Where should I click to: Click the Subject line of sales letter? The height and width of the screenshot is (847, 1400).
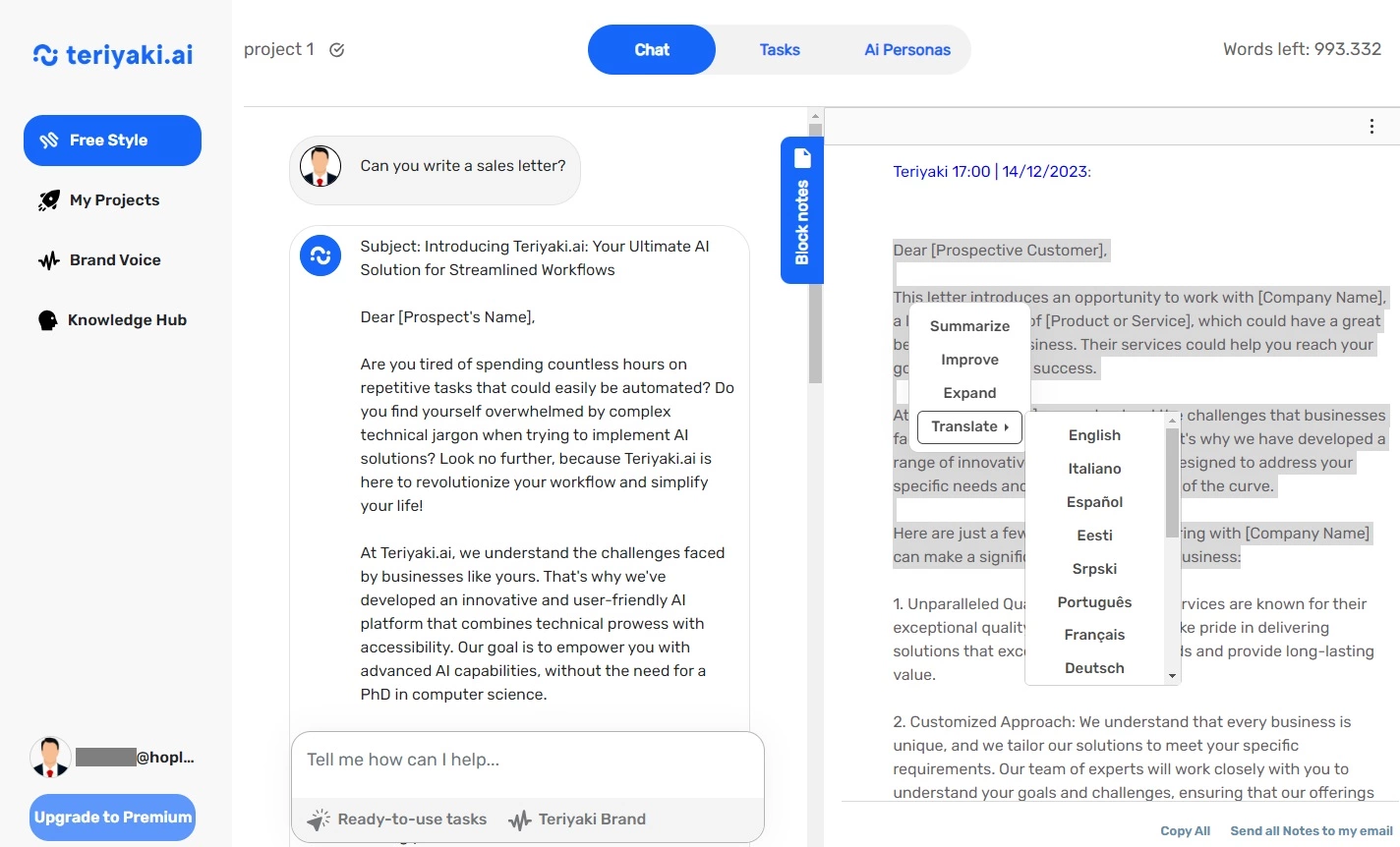(535, 258)
